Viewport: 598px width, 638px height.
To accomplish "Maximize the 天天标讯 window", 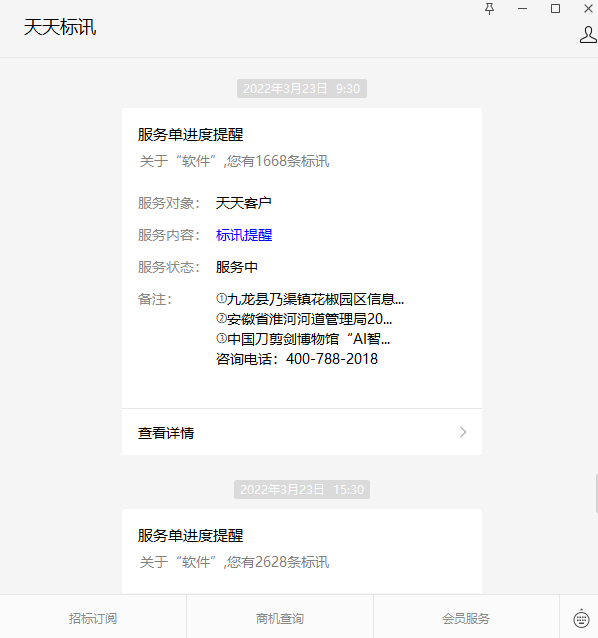I will point(555,9).
